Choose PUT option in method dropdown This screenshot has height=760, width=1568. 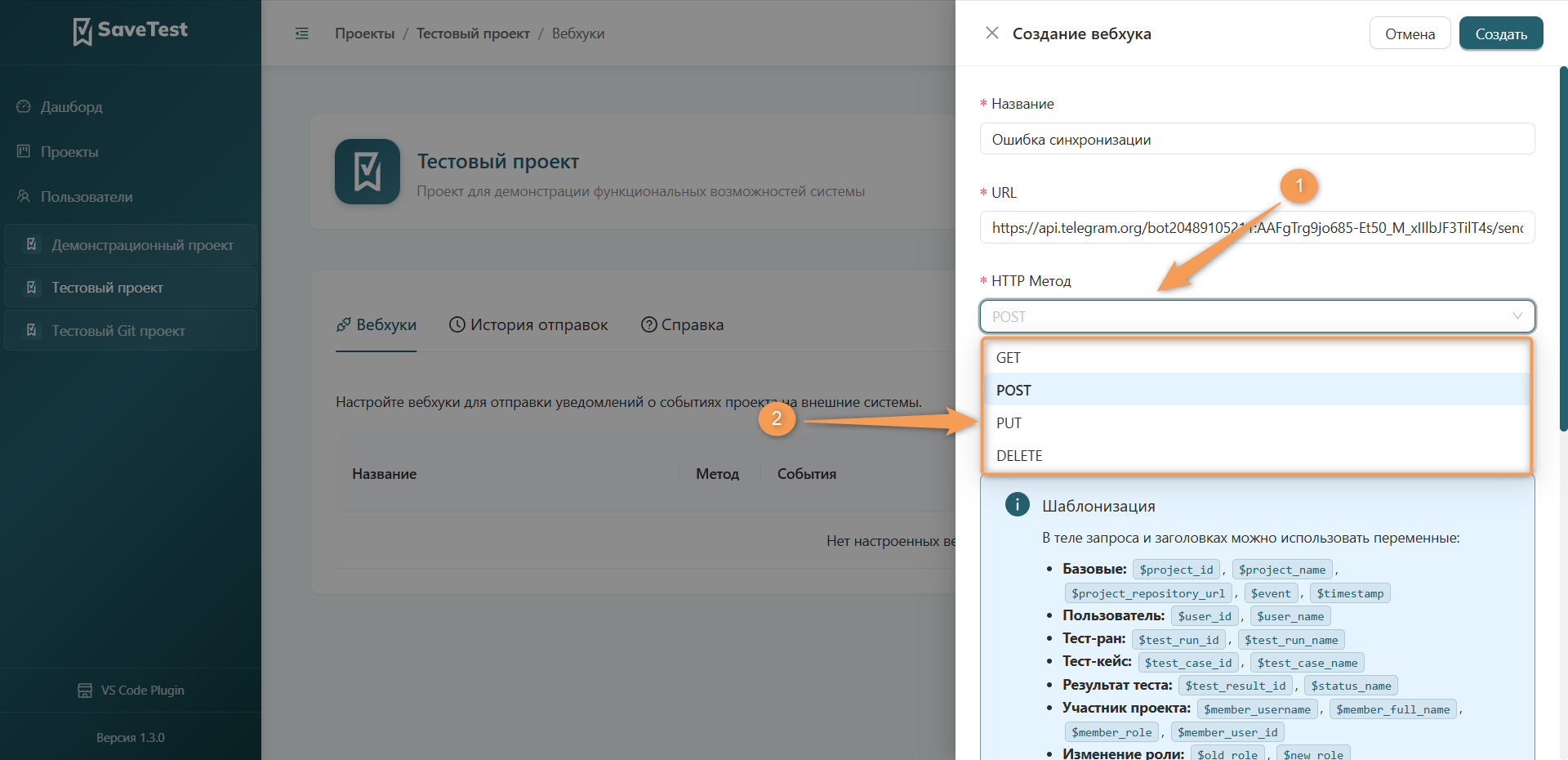[1256, 422]
